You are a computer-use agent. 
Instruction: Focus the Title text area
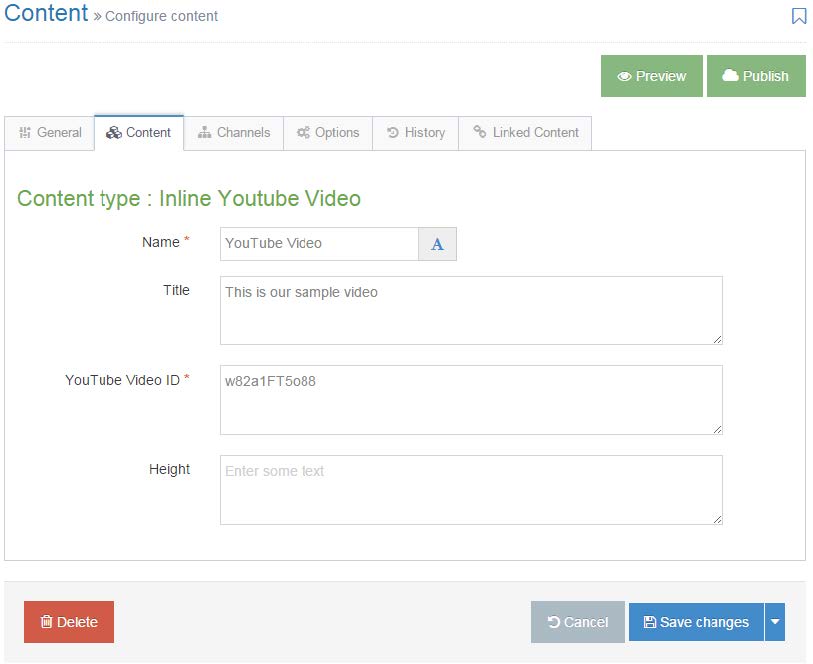pos(471,310)
